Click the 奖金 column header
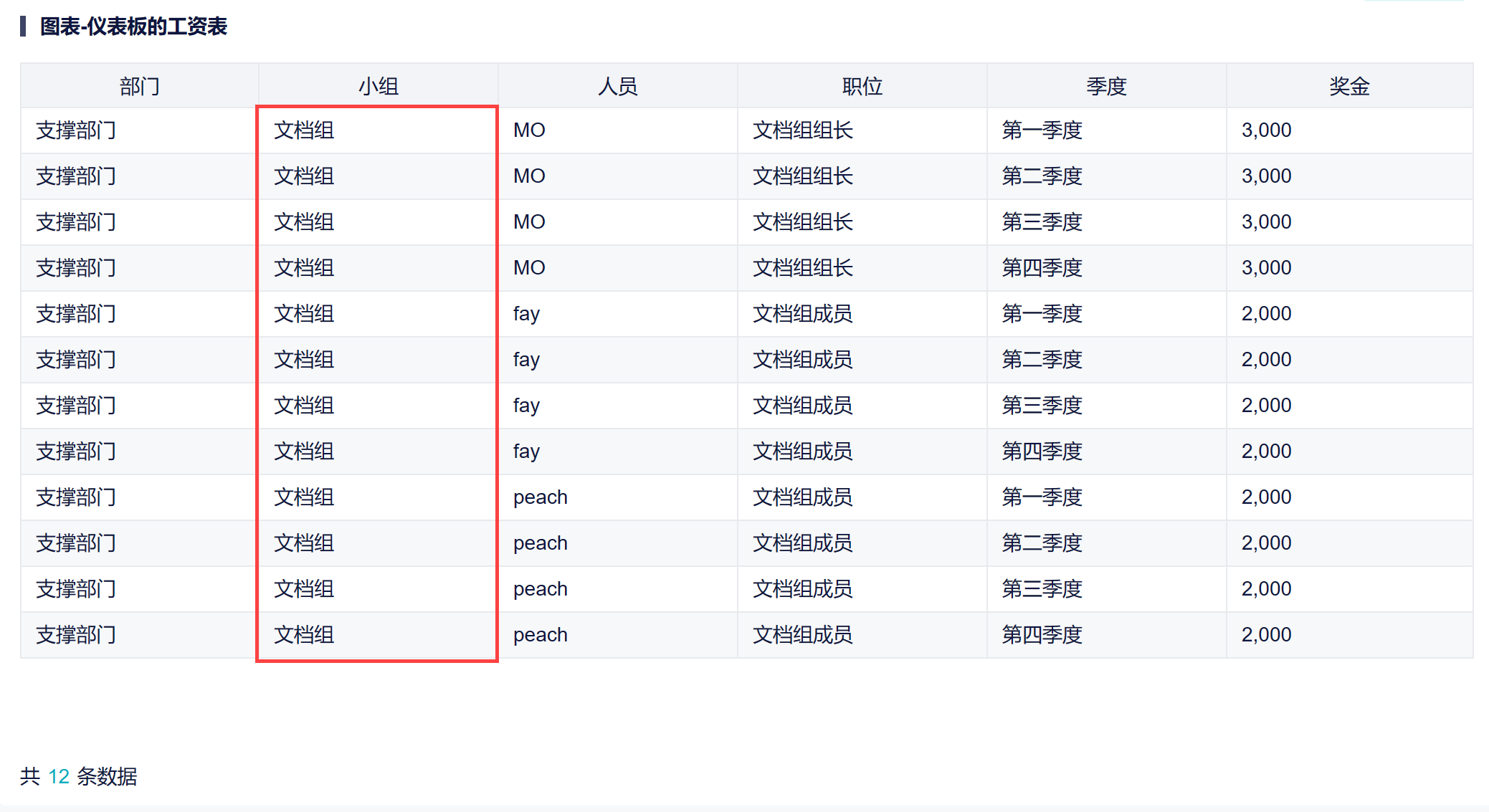1489x812 pixels. pyautogui.click(x=1349, y=86)
